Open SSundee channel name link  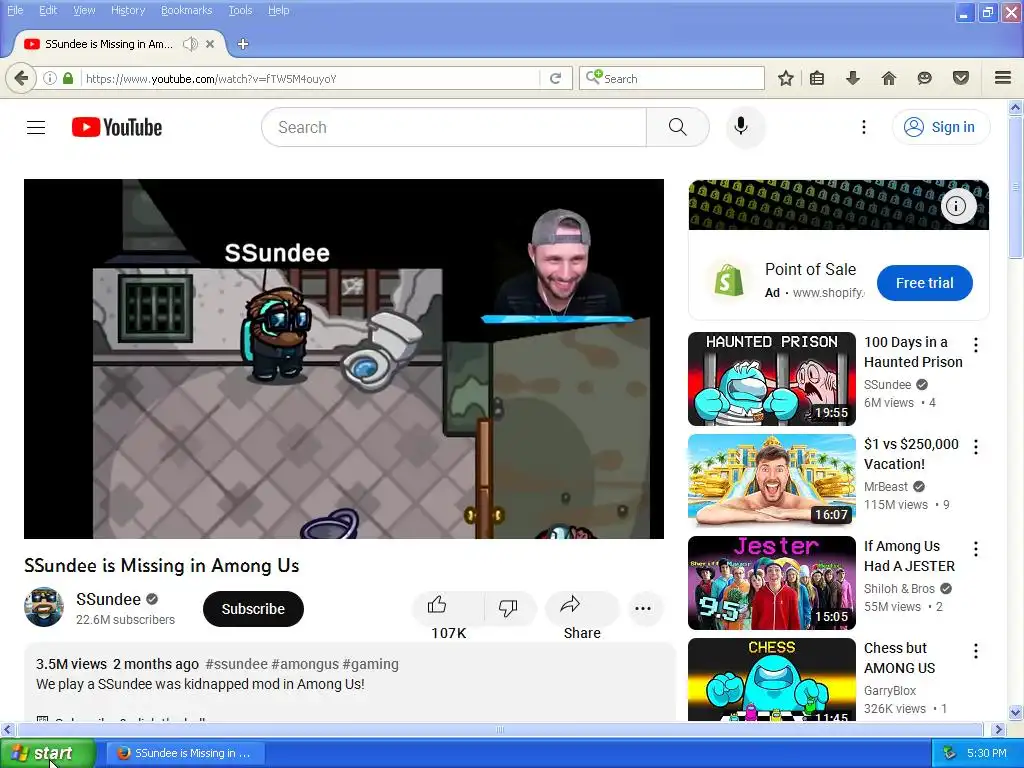point(108,600)
